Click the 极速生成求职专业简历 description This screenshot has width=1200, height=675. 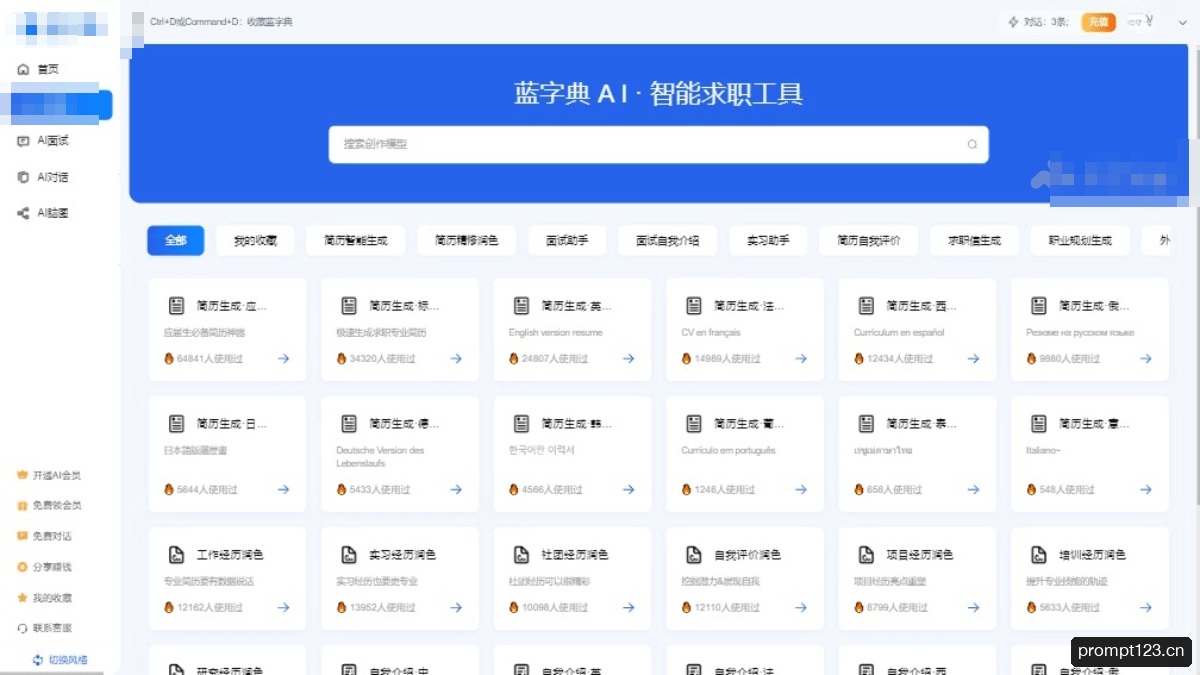[381, 332]
